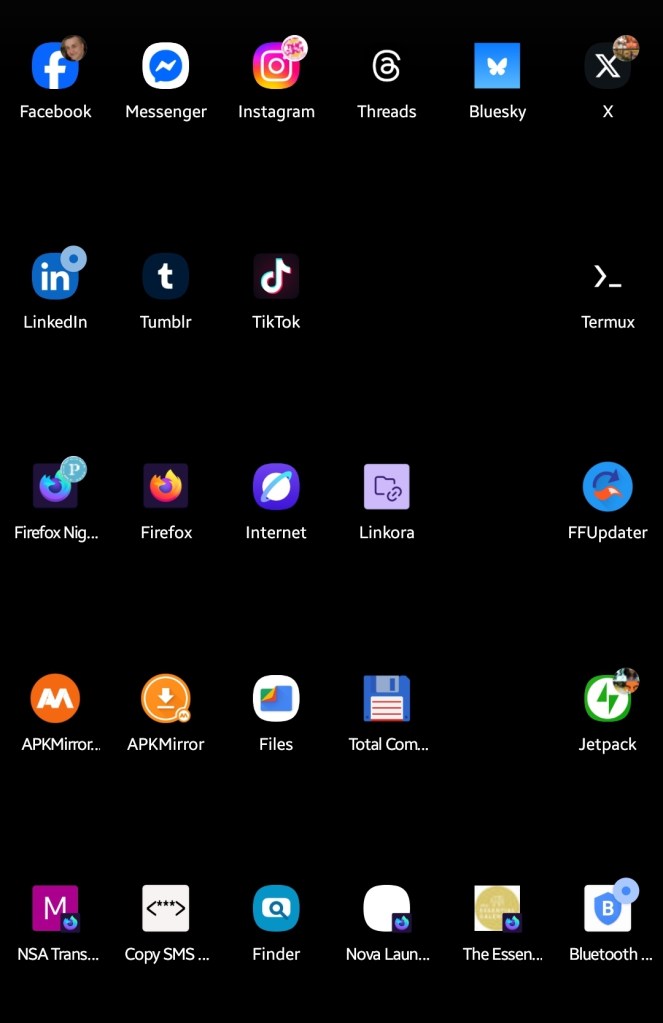Launch the Finder app

pyautogui.click(x=276, y=909)
